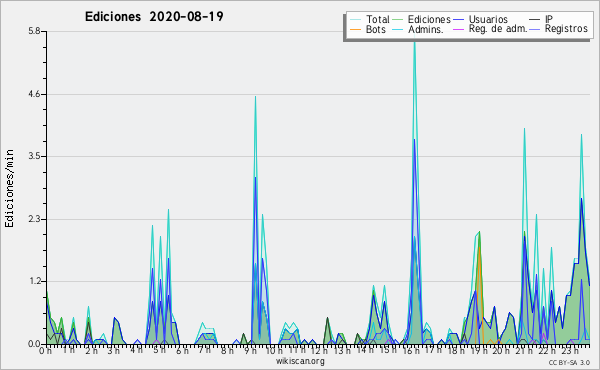Image resolution: width=600 pixels, height=370 pixels.
Task: Click the 'Bots' legend label
Action: coord(376,29)
